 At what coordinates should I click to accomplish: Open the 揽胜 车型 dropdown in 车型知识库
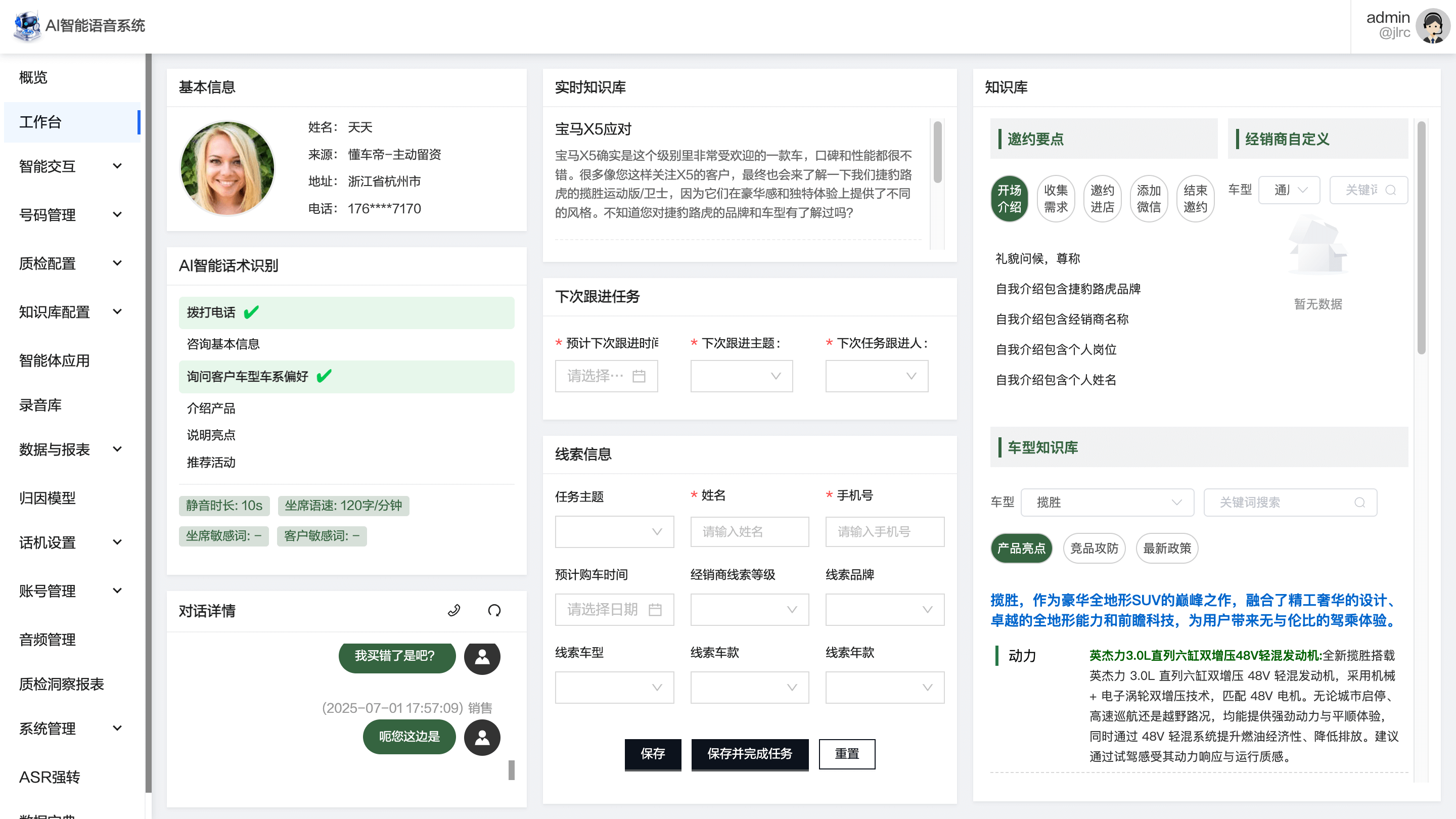click(x=1107, y=503)
